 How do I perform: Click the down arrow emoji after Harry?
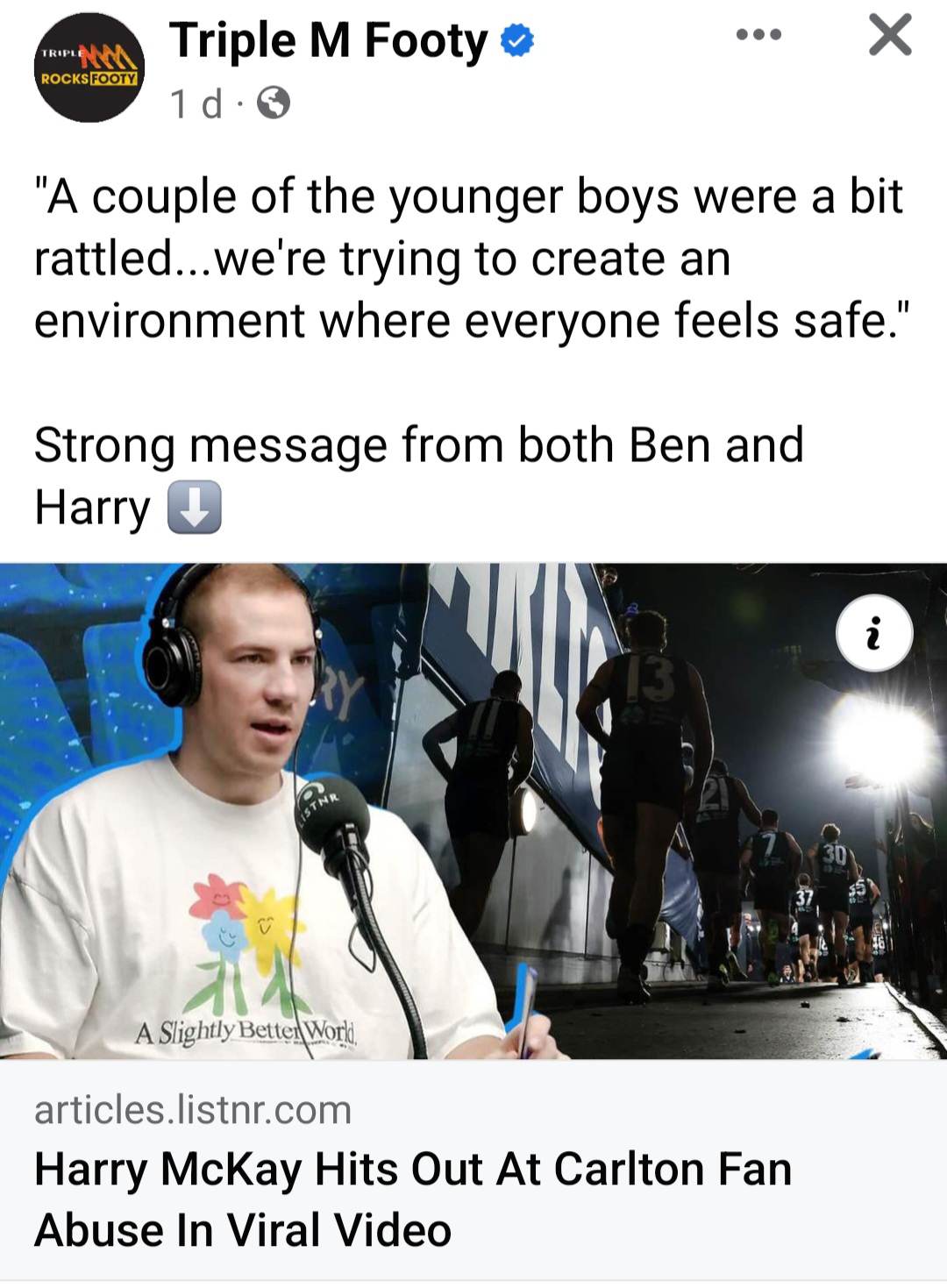click(x=195, y=508)
